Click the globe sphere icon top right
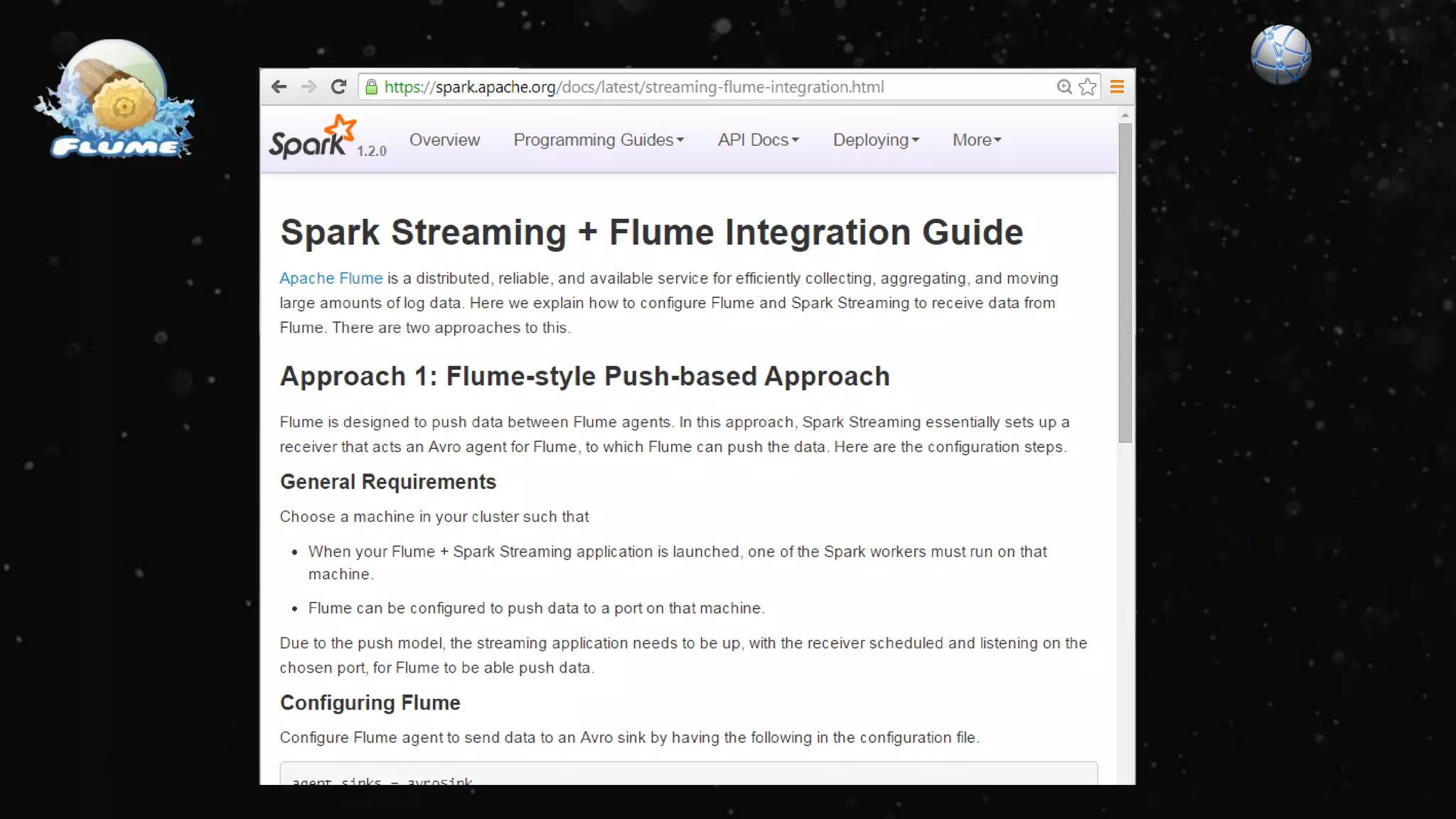 click(x=1280, y=55)
